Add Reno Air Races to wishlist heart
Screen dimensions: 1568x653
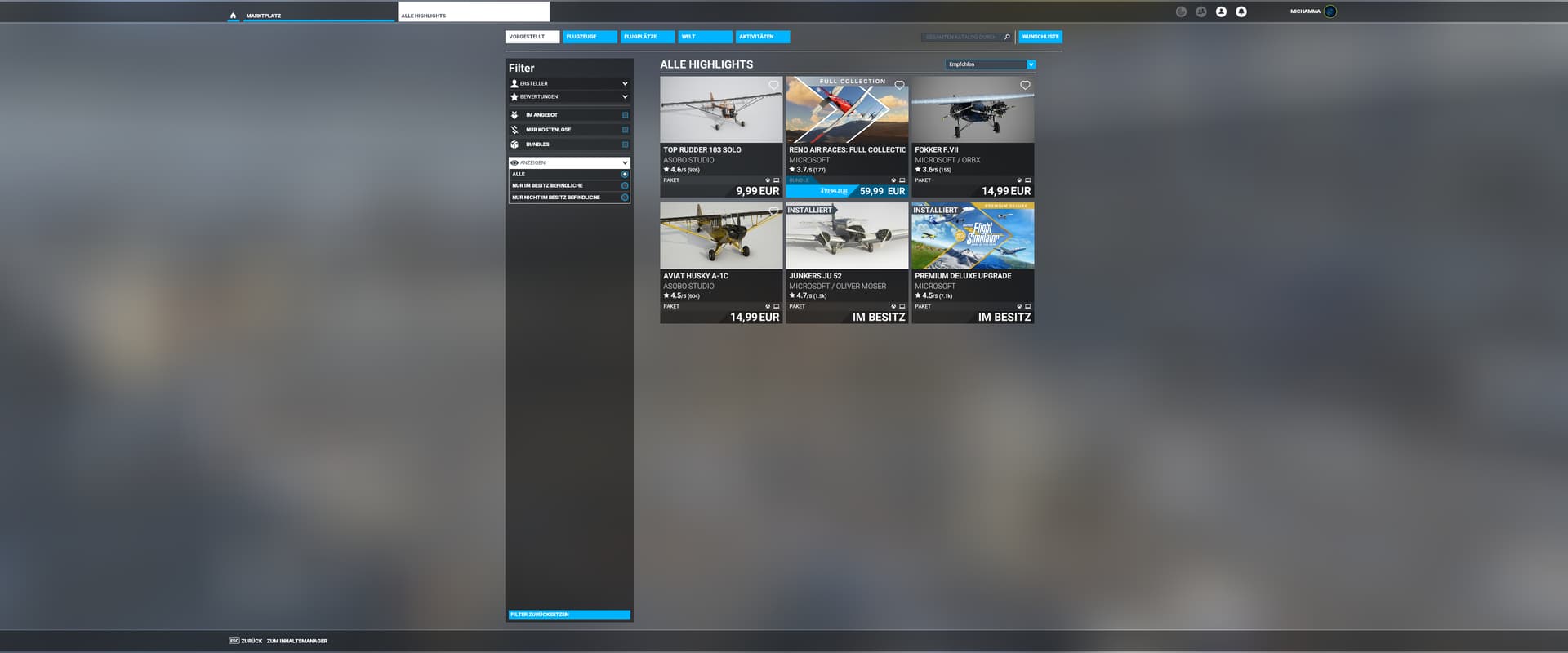(x=899, y=85)
